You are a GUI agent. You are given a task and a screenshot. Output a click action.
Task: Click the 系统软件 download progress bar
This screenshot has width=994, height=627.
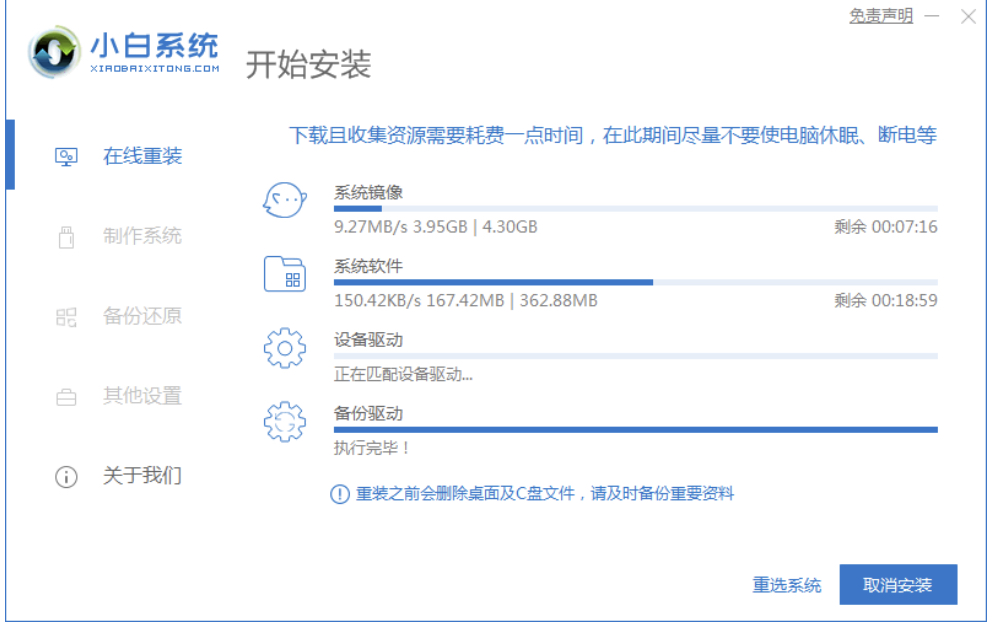click(x=635, y=282)
